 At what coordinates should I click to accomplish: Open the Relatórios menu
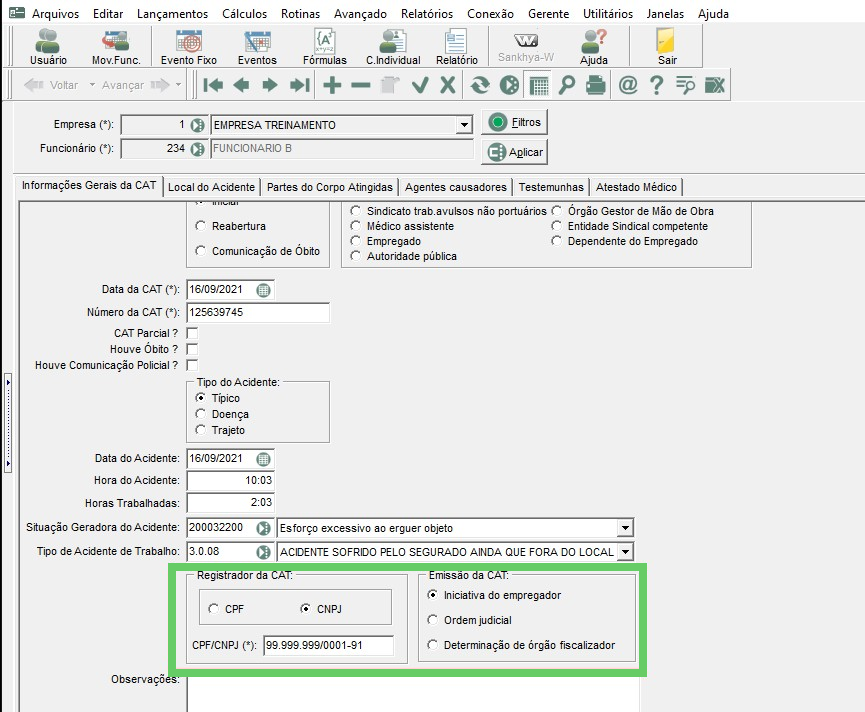427,14
